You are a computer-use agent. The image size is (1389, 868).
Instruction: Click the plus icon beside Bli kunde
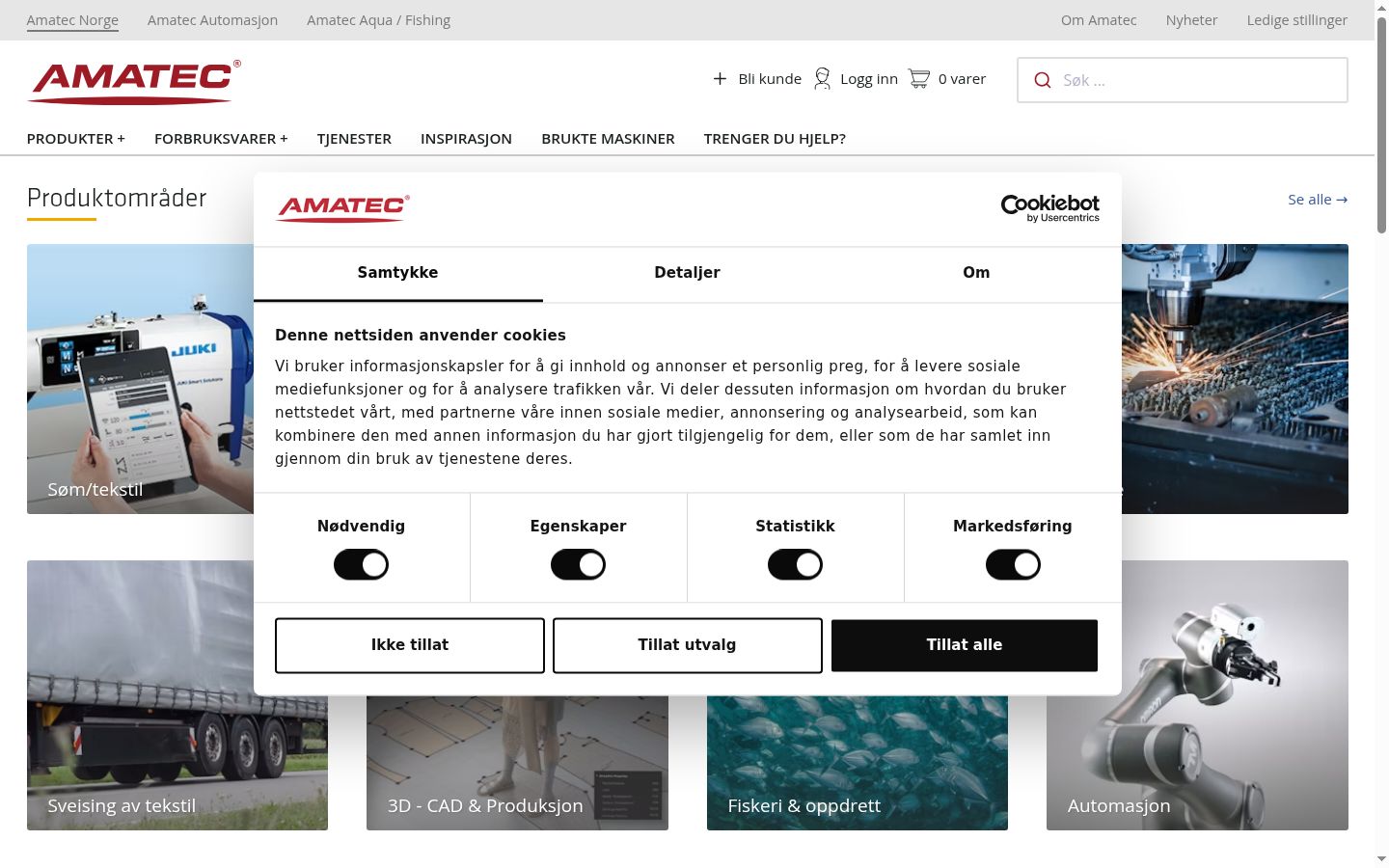pyautogui.click(x=720, y=79)
